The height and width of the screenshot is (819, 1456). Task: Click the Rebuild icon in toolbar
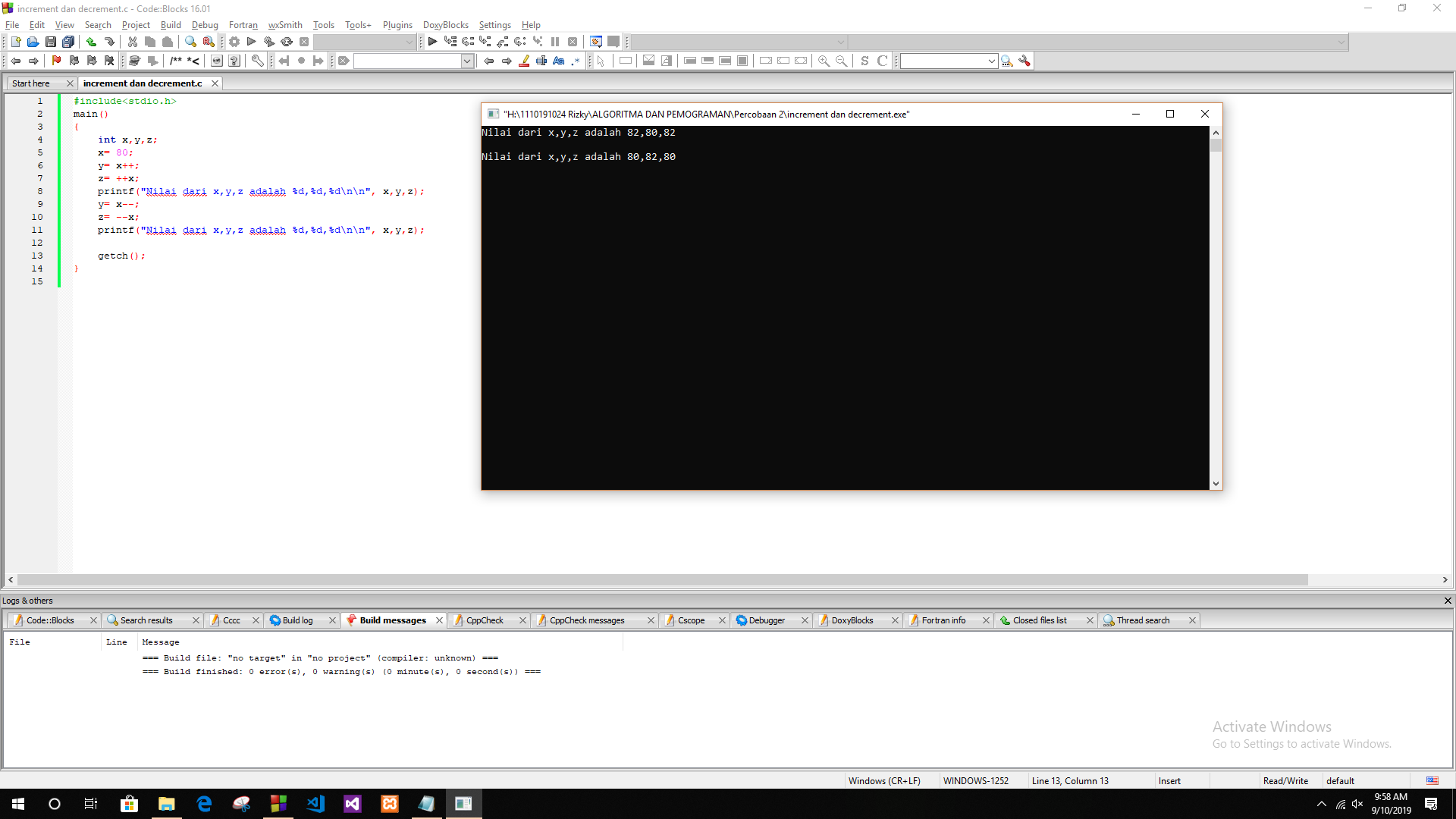pyautogui.click(x=287, y=42)
